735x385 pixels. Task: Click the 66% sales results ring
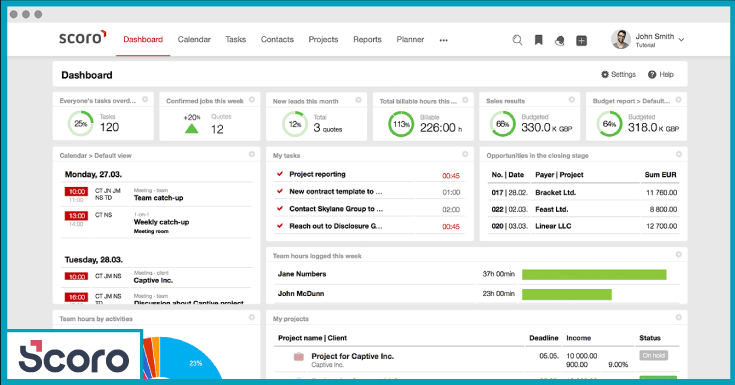coord(502,124)
